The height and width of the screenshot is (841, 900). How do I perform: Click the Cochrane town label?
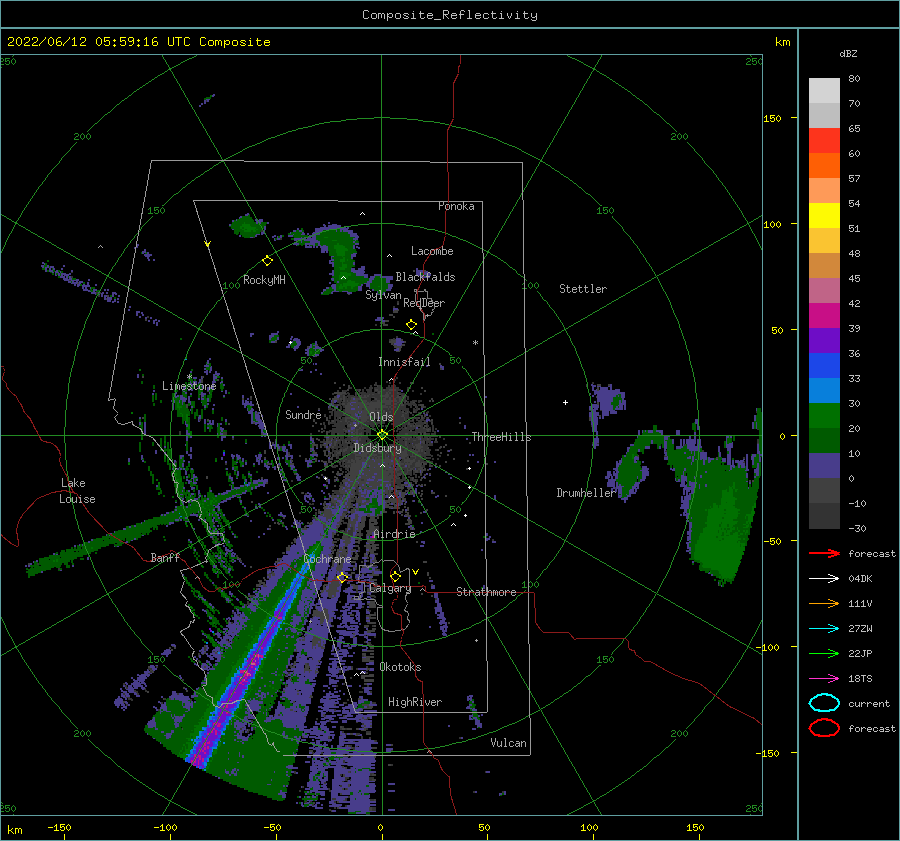click(327, 559)
